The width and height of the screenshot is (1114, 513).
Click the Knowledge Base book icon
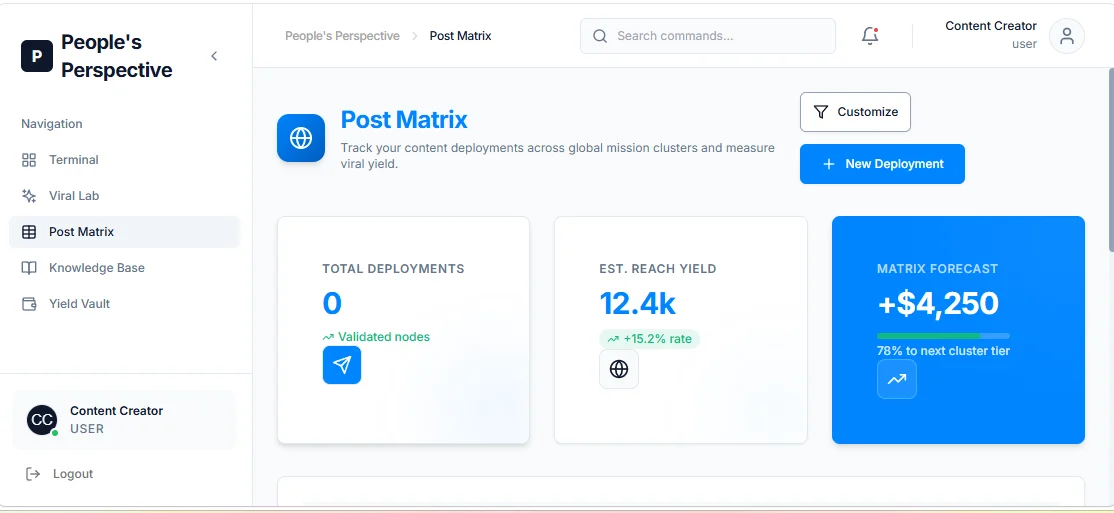pyautogui.click(x=29, y=268)
